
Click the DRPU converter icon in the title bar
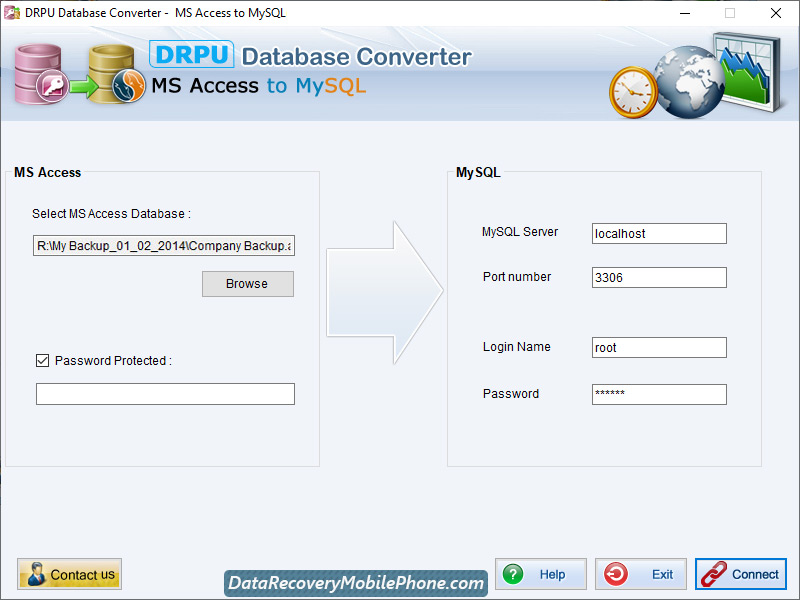(14, 13)
